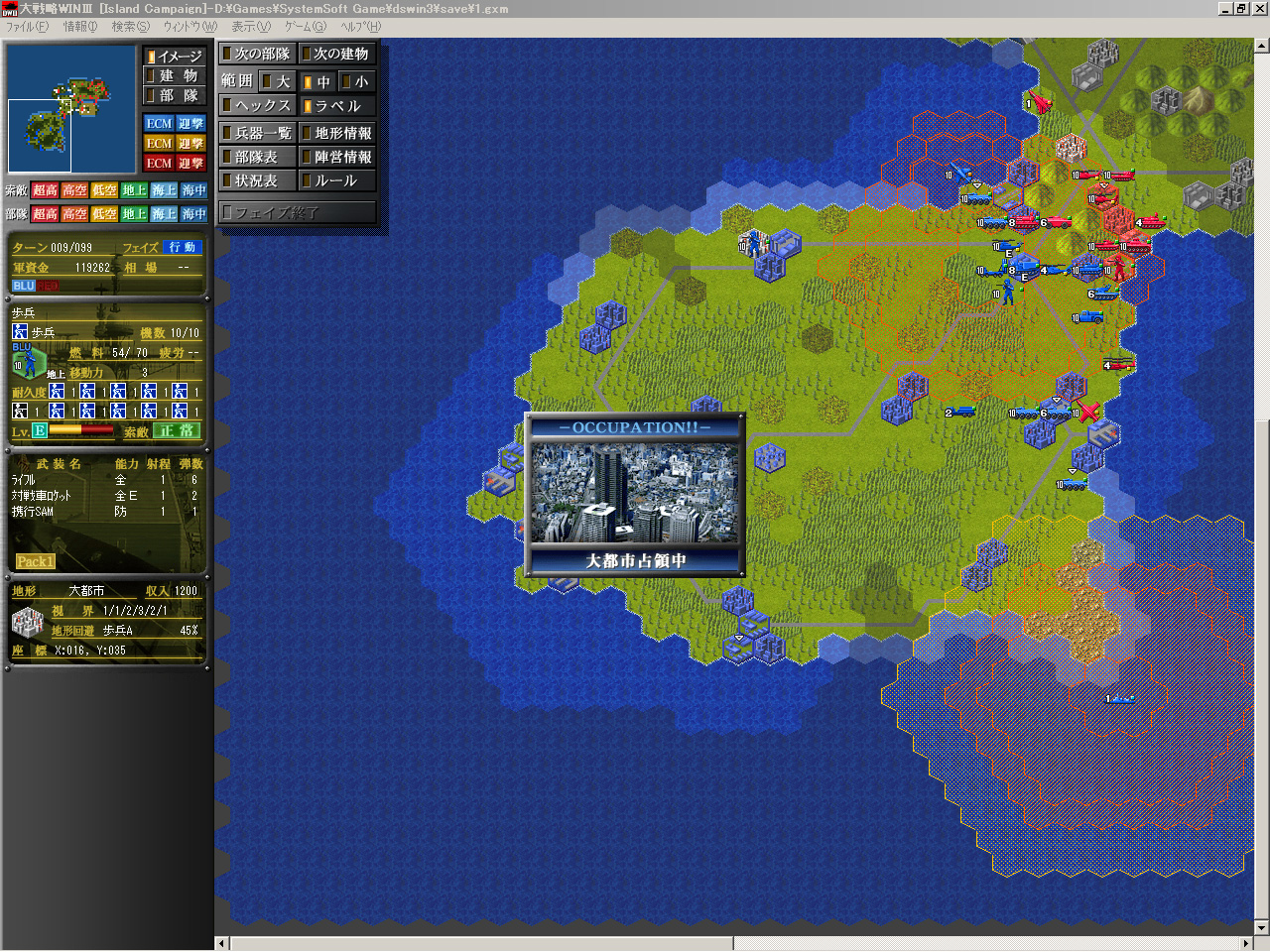Toggle the yellow 迎撃 intercept indicator

pos(190,144)
